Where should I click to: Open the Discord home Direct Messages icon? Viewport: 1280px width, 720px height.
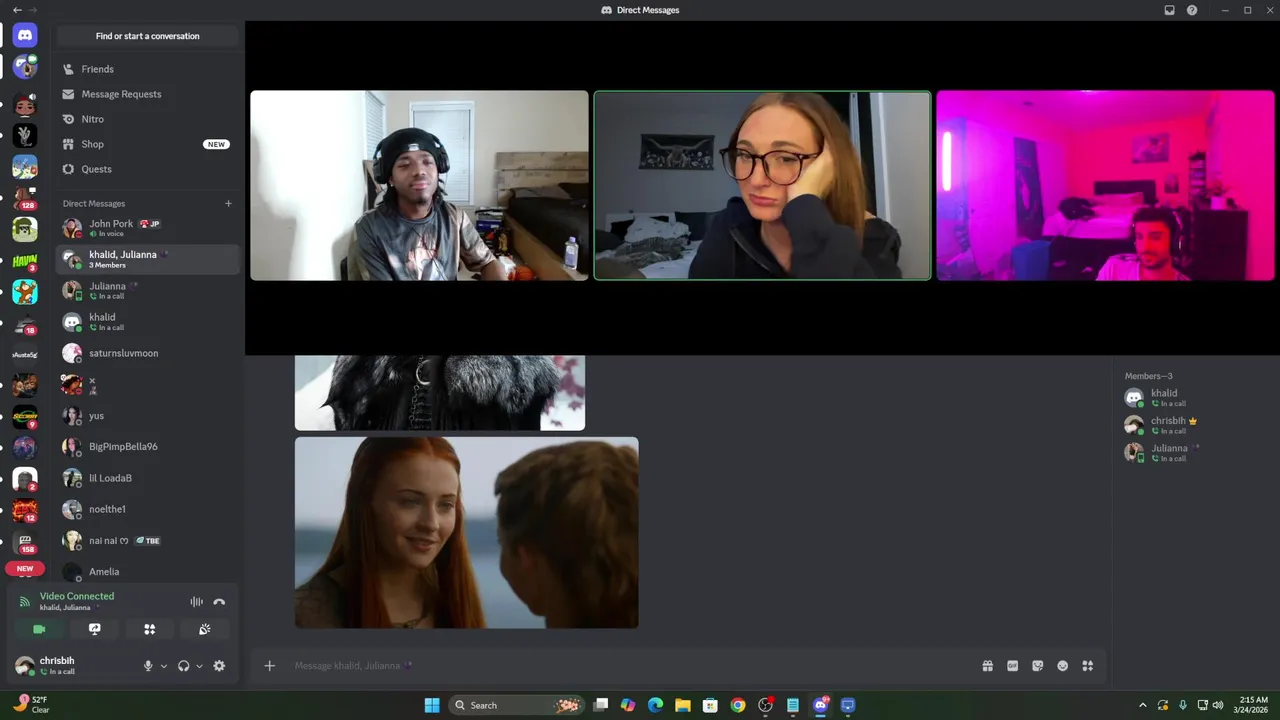coord(25,35)
